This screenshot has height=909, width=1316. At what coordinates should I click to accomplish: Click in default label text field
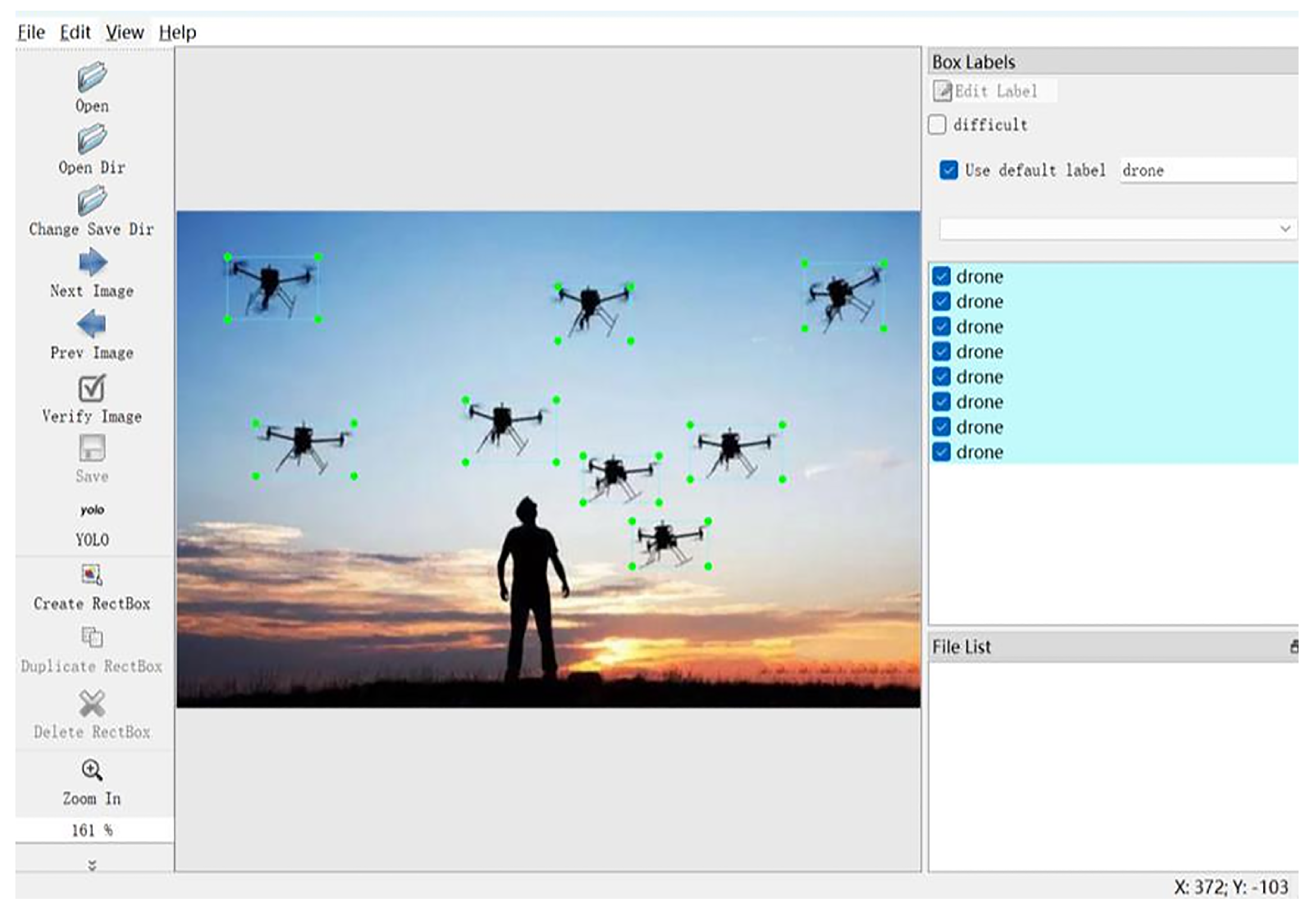coord(1207,170)
